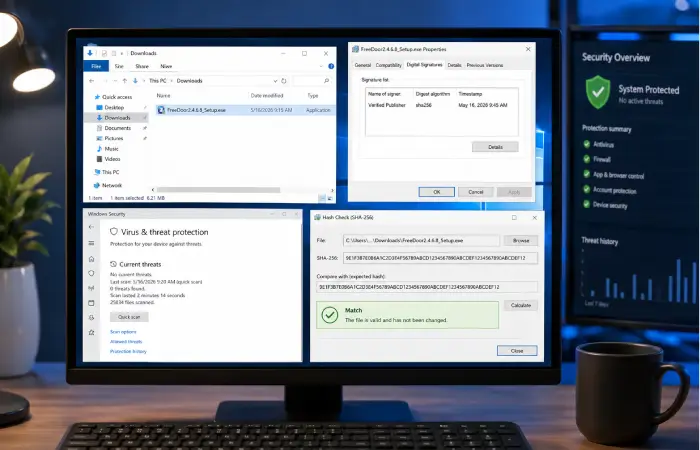Open the address bar history dropdown in Explorer
This screenshot has width=700, height=450.
pos(275,81)
